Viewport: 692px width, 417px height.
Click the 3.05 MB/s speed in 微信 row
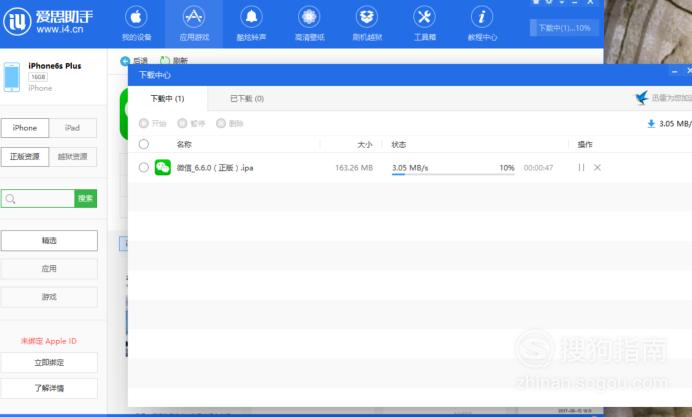(410, 168)
